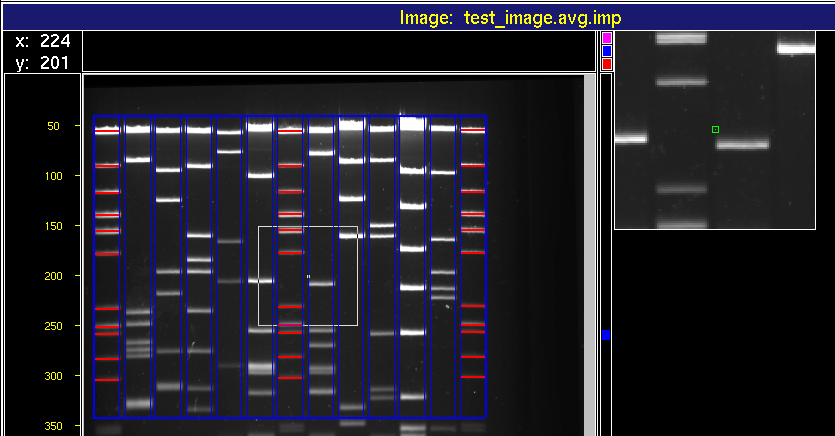Viewport: 835px width, 436px height.
Task: Click the brightest band in preview's top right
Action: (796, 49)
